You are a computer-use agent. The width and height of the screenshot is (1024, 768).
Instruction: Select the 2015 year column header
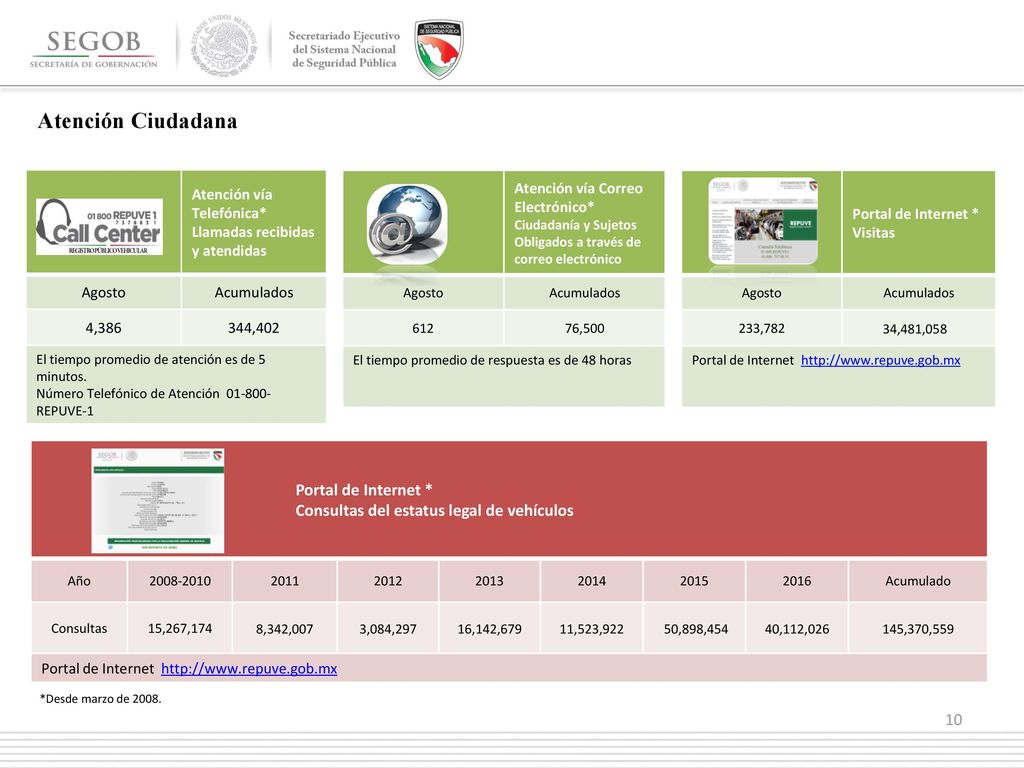pyautogui.click(x=694, y=581)
